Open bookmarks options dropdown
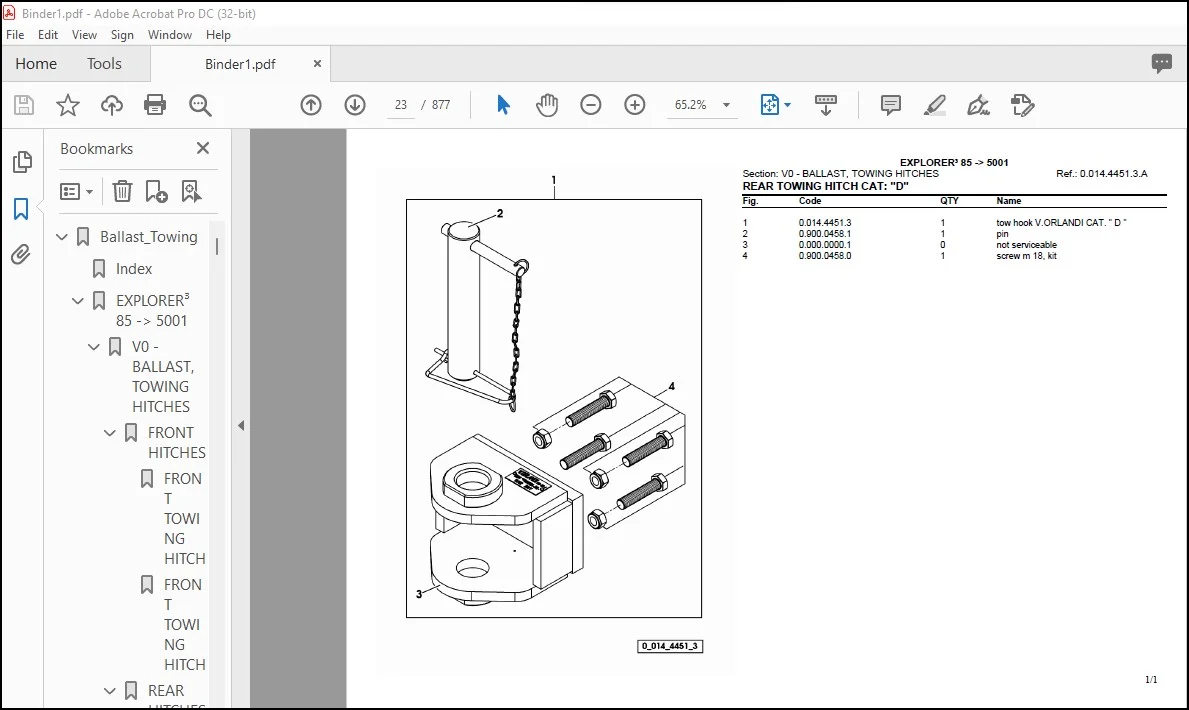This screenshot has width=1189, height=710. (77, 191)
